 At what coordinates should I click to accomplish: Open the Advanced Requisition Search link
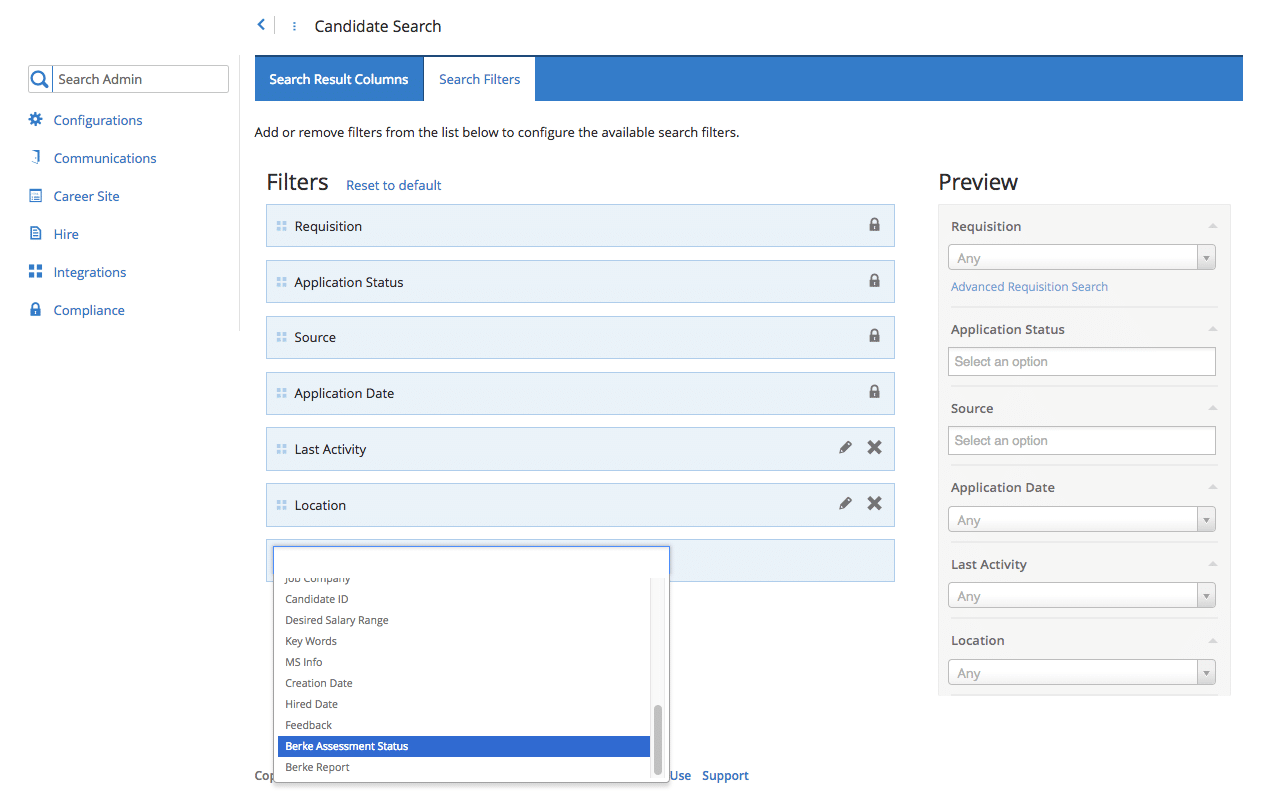point(1029,286)
